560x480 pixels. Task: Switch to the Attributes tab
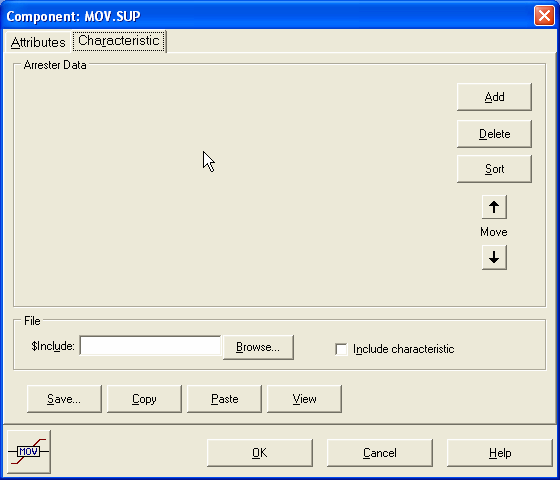tap(38, 42)
